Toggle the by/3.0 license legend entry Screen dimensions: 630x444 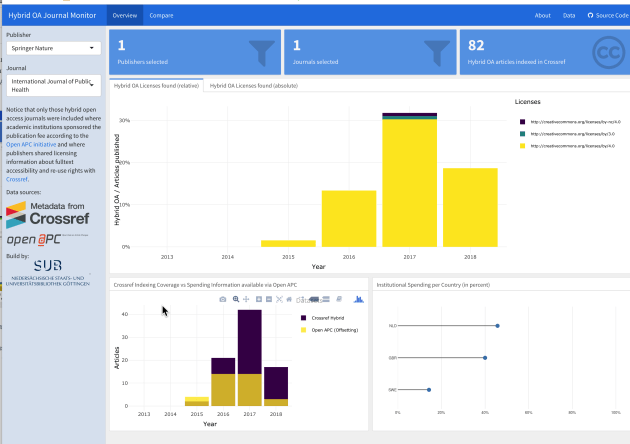570,133
